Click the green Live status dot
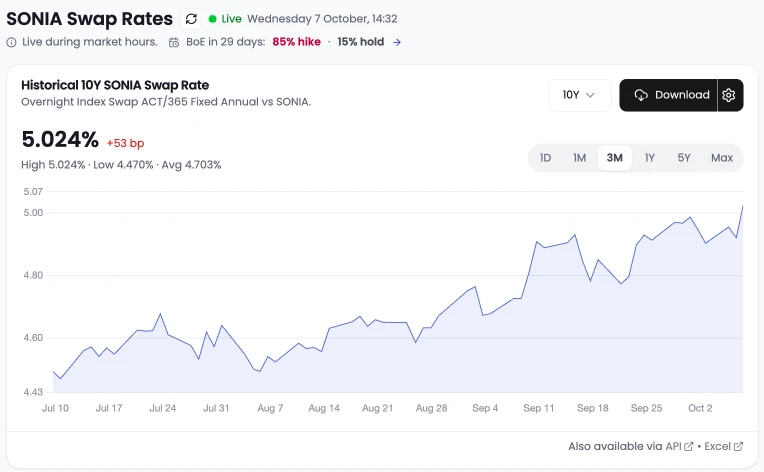The image size is (764, 472). click(x=212, y=19)
